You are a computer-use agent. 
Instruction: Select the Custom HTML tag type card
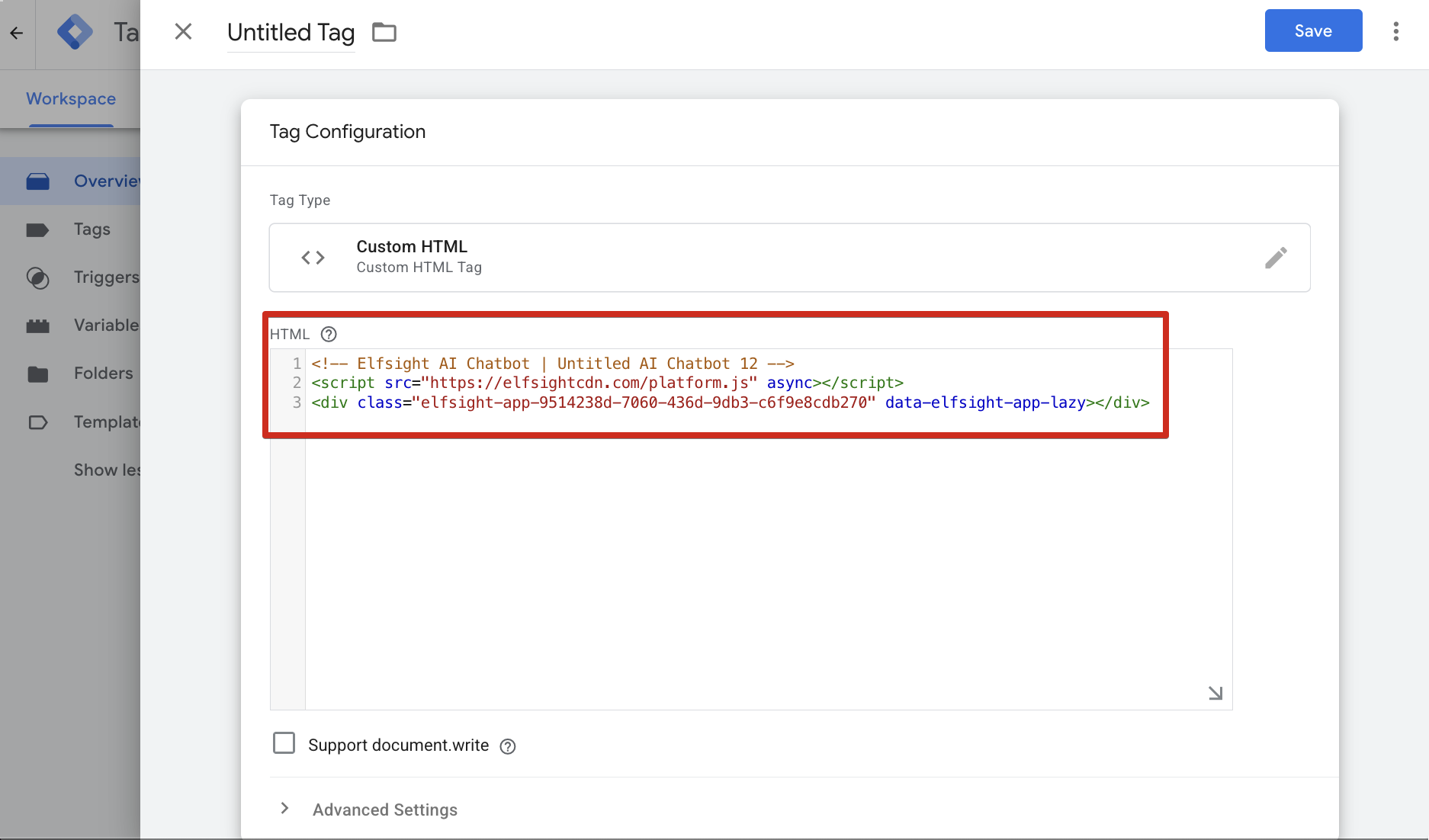(790, 258)
